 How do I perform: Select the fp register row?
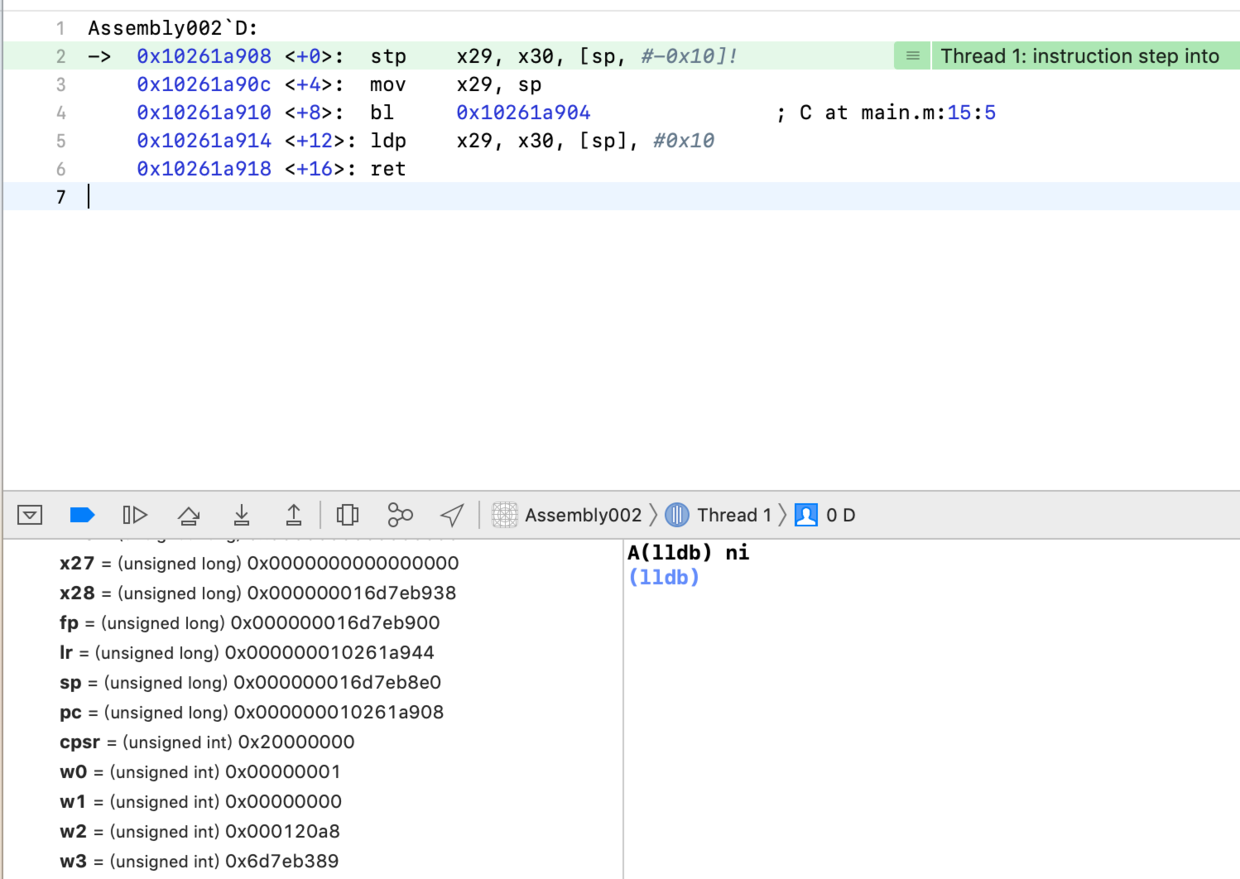click(249, 623)
